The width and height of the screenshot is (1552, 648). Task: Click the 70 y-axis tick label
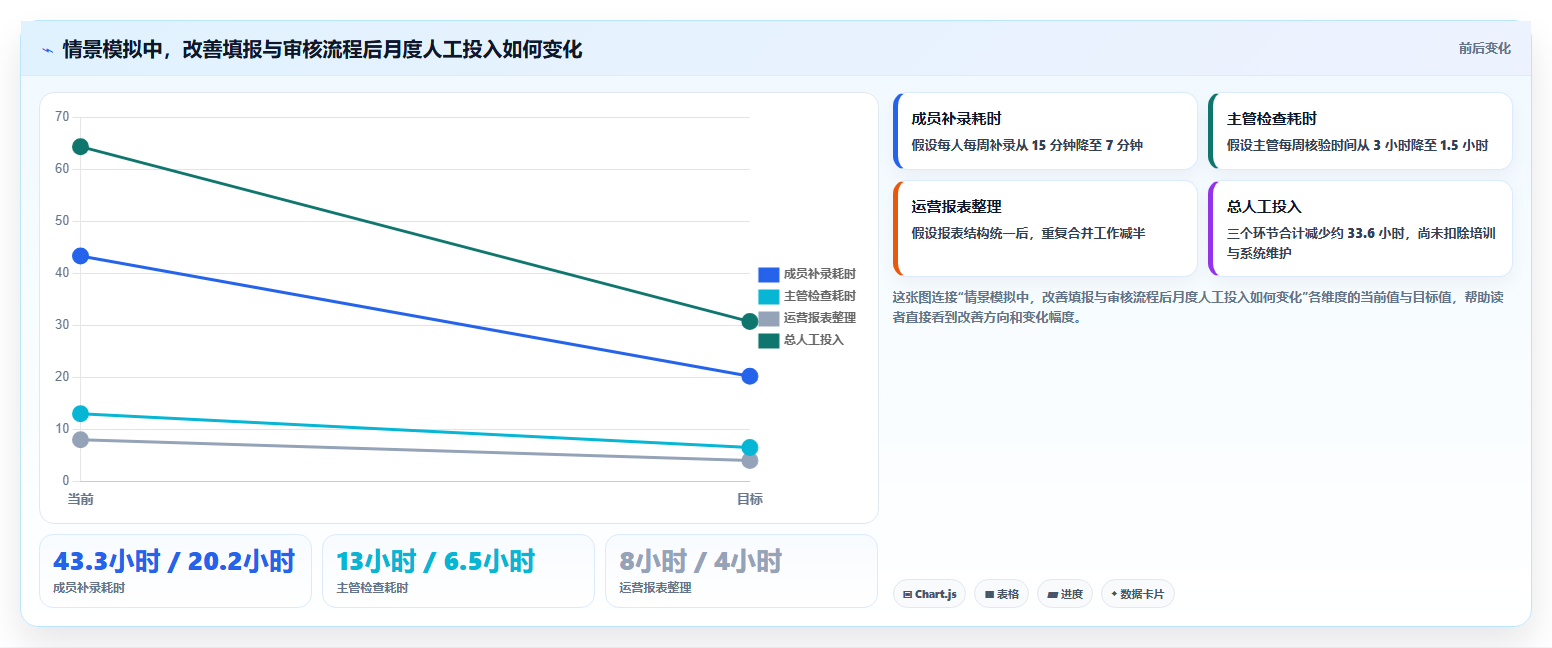pyautogui.click(x=62, y=117)
